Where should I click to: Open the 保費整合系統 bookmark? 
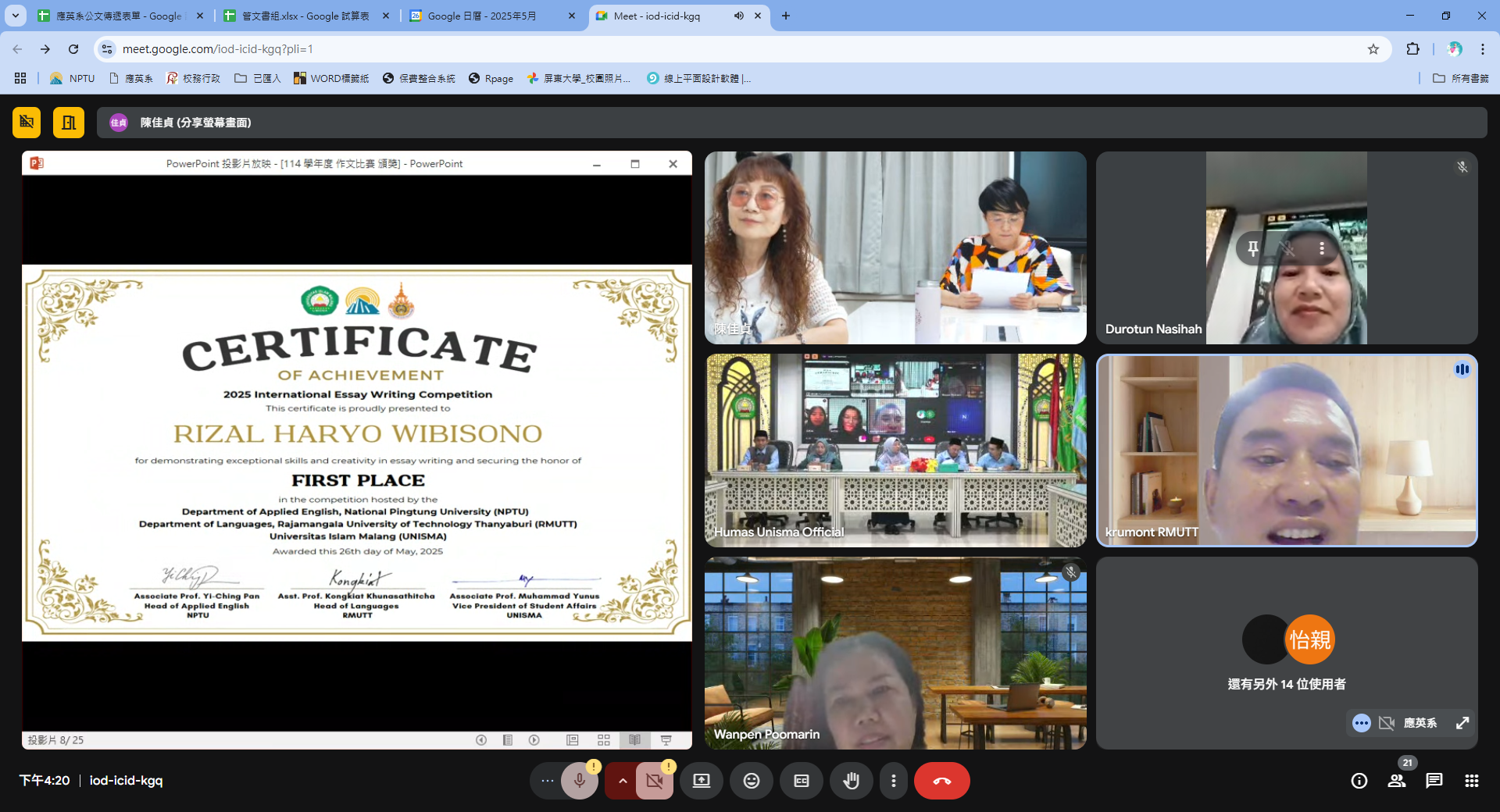point(420,78)
